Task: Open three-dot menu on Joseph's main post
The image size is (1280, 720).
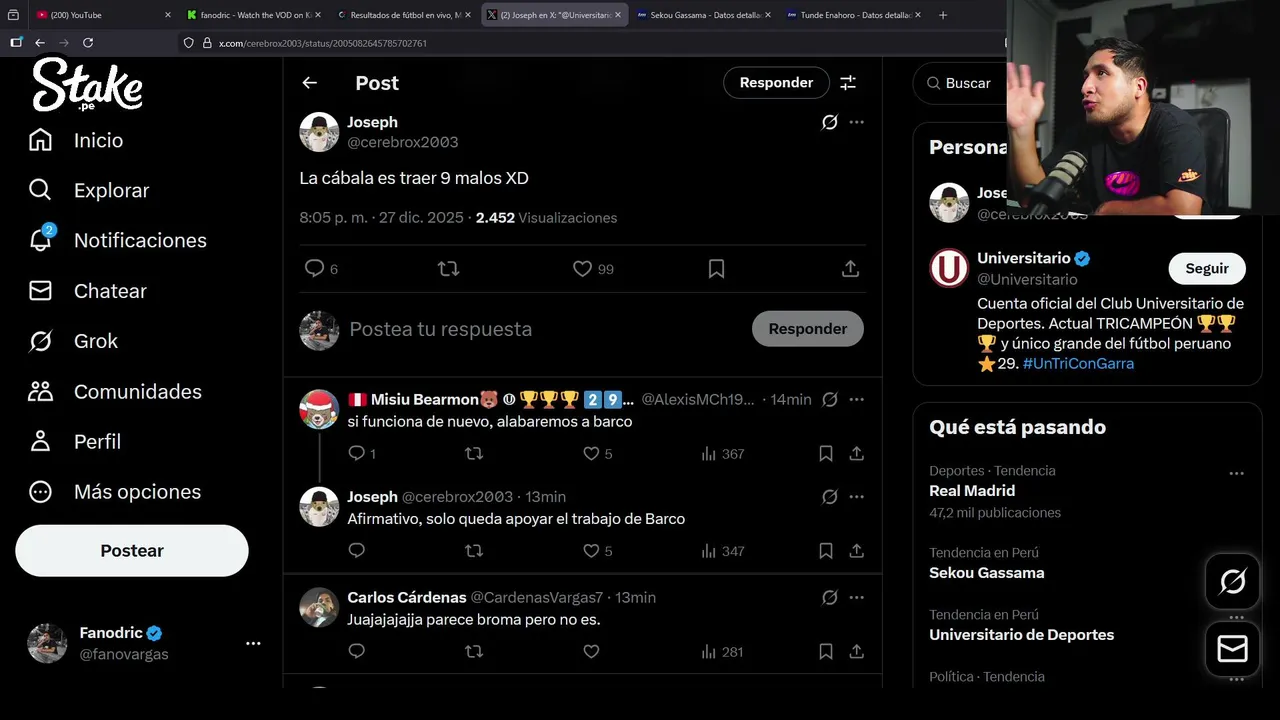Action: (x=857, y=122)
